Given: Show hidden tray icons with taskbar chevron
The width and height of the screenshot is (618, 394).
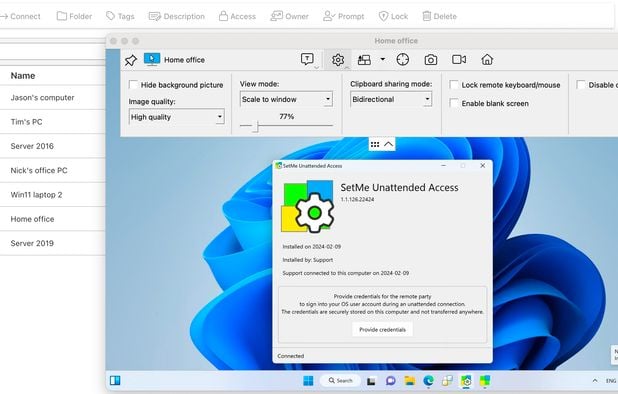Looking at the screenshot, I should (x=595, y=381).
